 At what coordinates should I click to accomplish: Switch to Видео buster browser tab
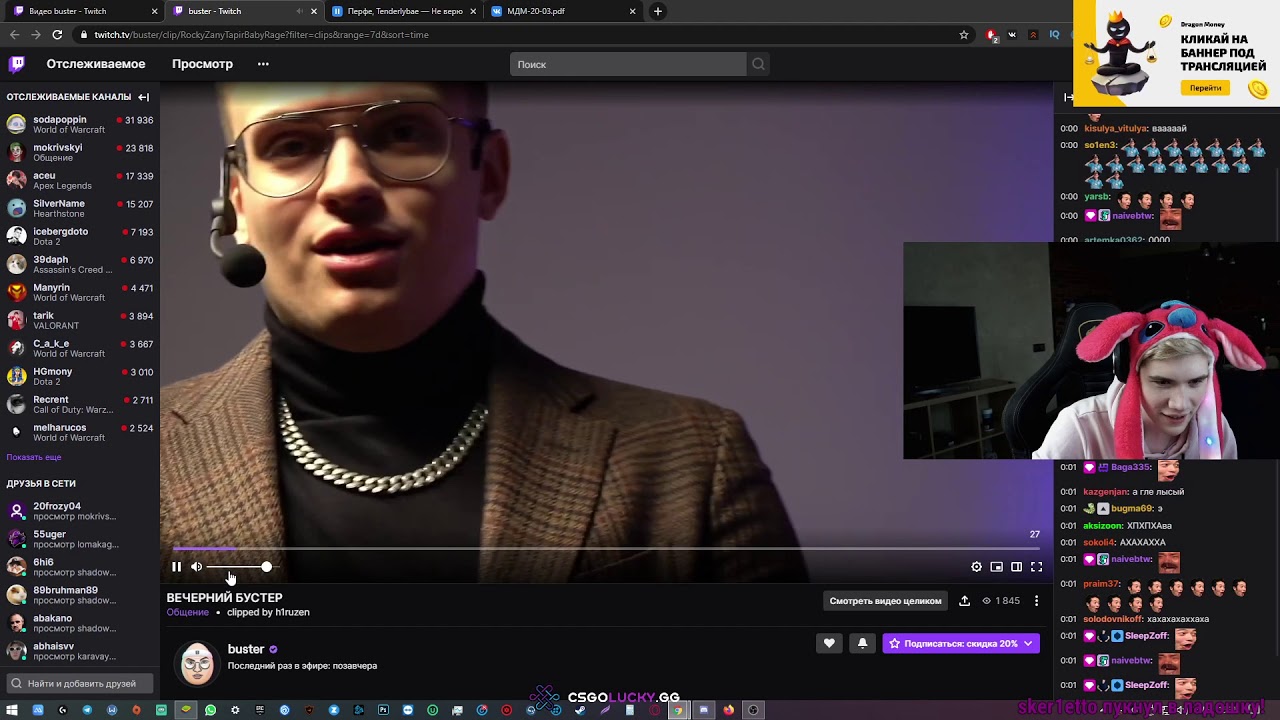tap(85, 11)
